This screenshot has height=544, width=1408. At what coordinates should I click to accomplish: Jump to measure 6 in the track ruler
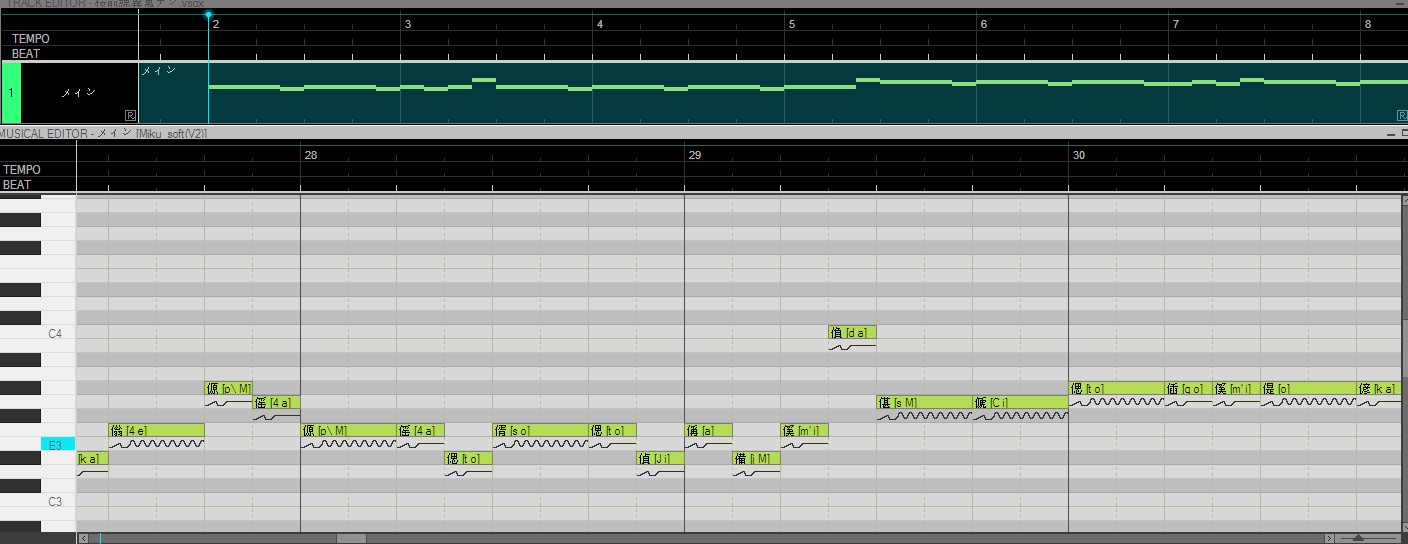pyautogui.click(x=983, y=24)
